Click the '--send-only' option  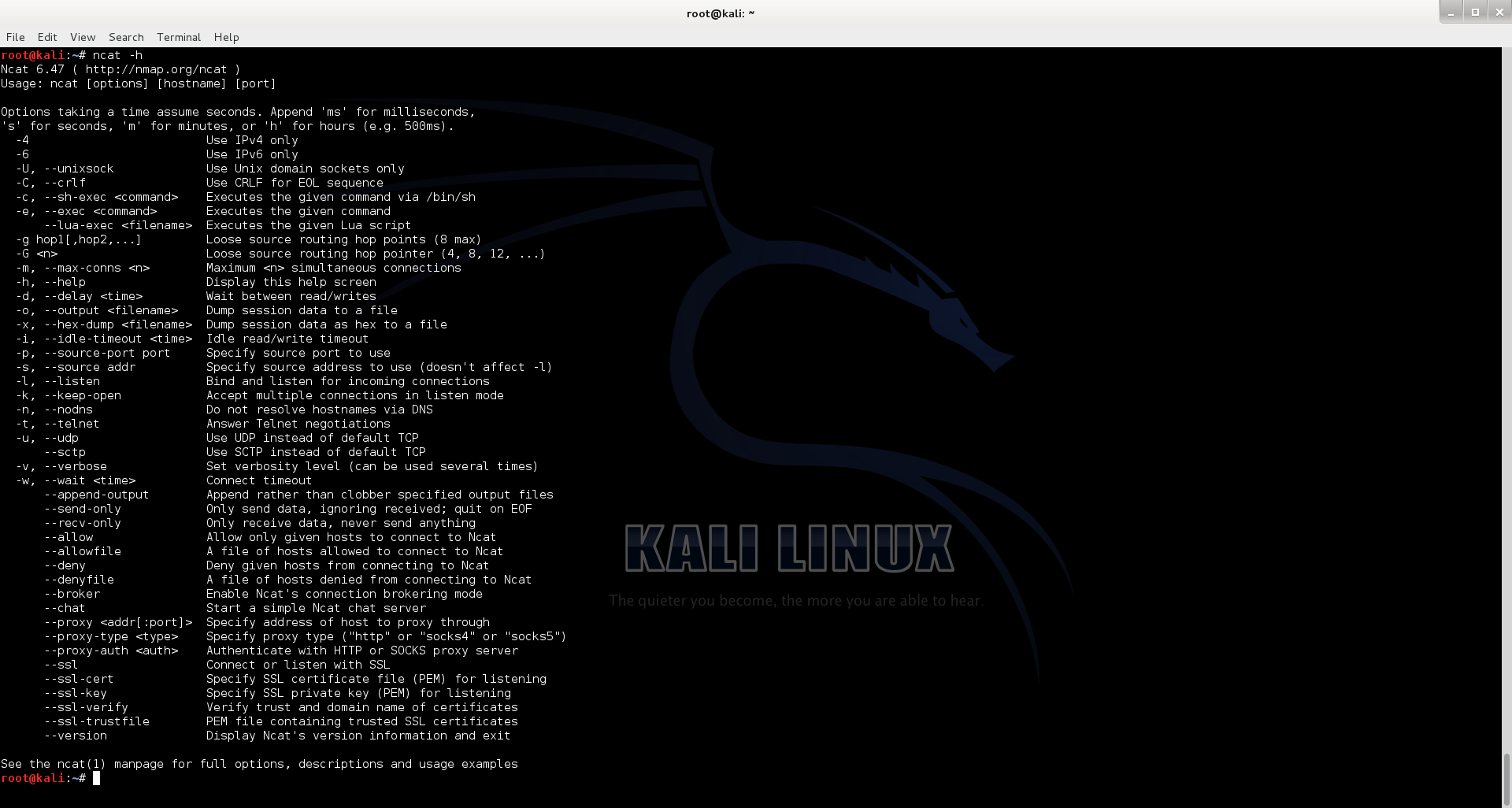click(x=83, y=509)
